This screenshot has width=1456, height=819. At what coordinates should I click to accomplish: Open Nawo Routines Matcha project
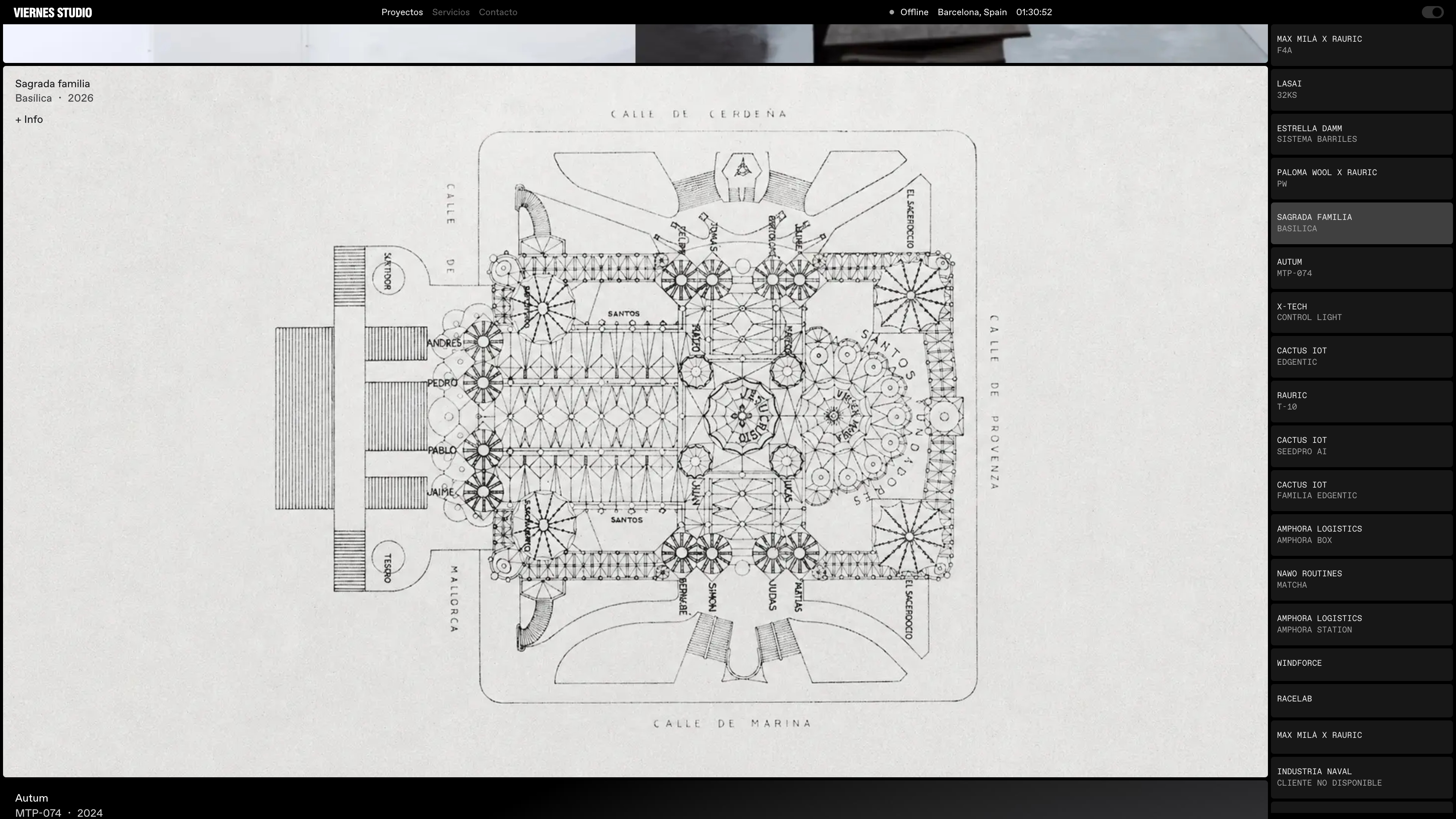point(1361,579)
